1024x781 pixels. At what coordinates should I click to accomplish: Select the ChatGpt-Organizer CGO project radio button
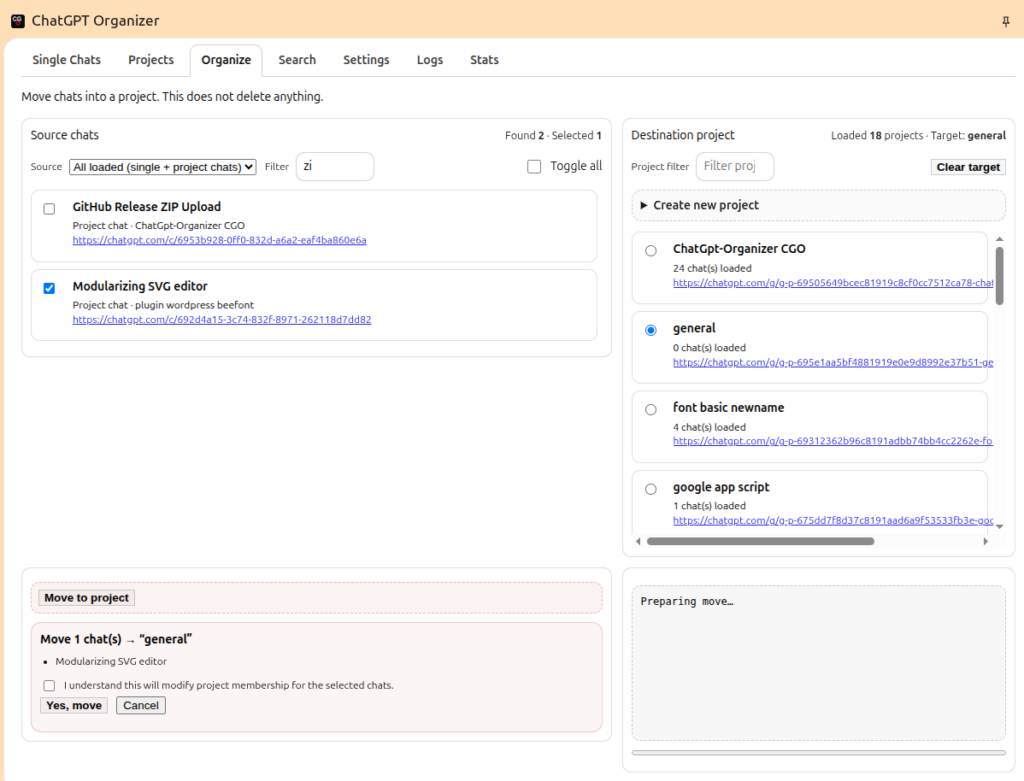(x=651, y=250)
